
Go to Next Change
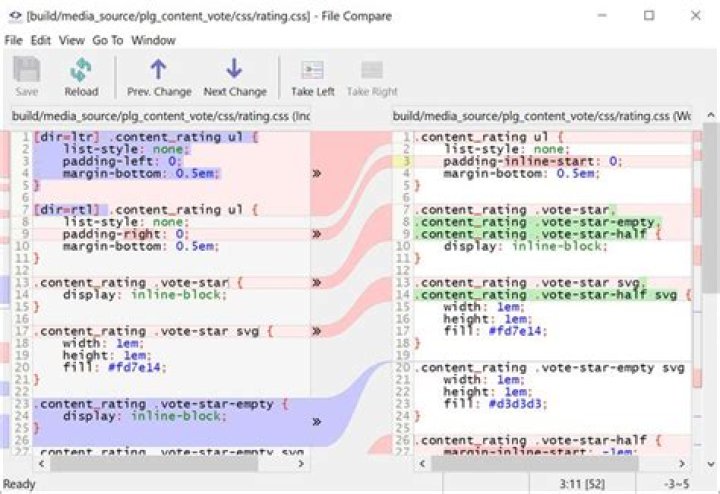pyautogui.click(x=235, y=77)
